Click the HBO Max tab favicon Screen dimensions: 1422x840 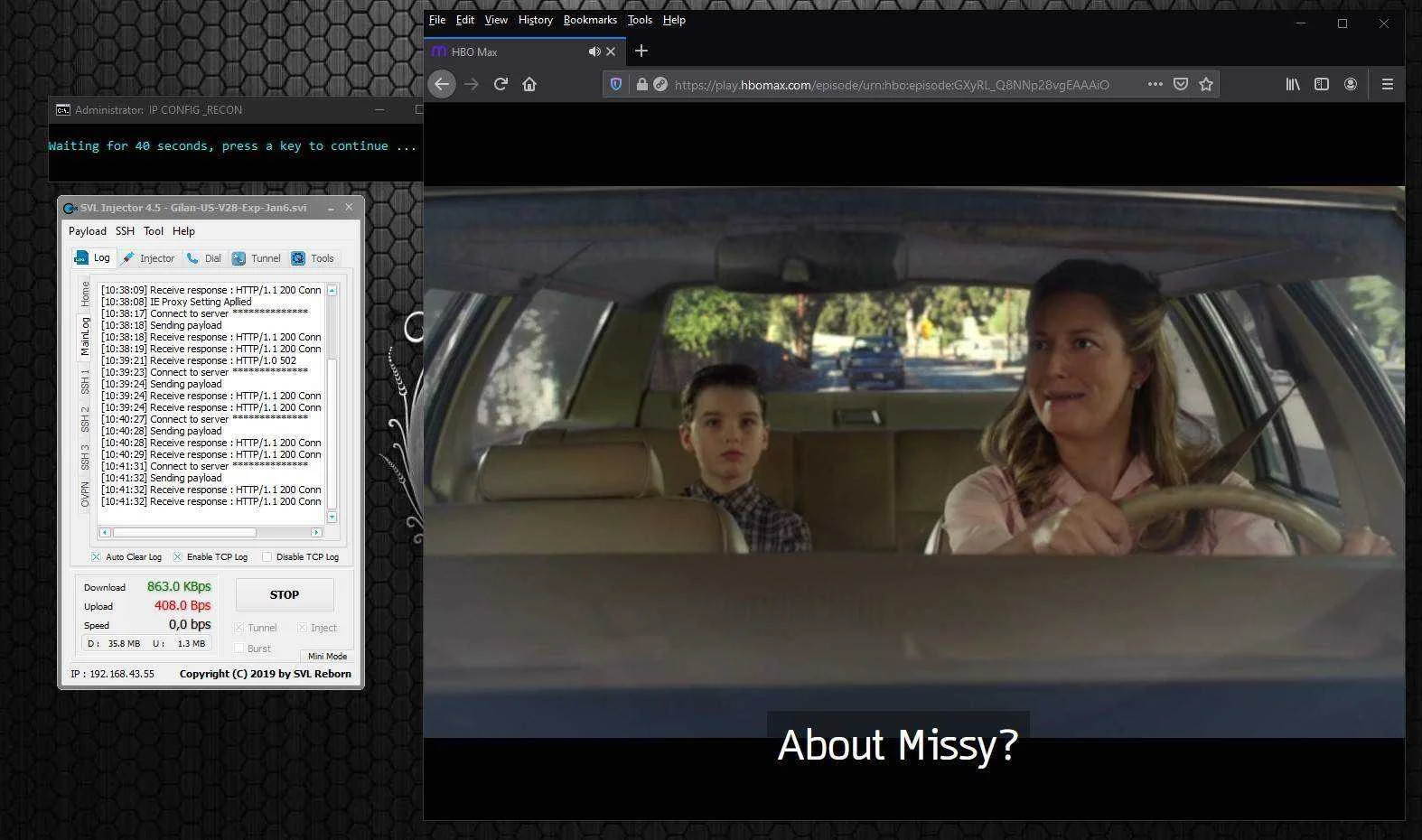tap(439, 51)
